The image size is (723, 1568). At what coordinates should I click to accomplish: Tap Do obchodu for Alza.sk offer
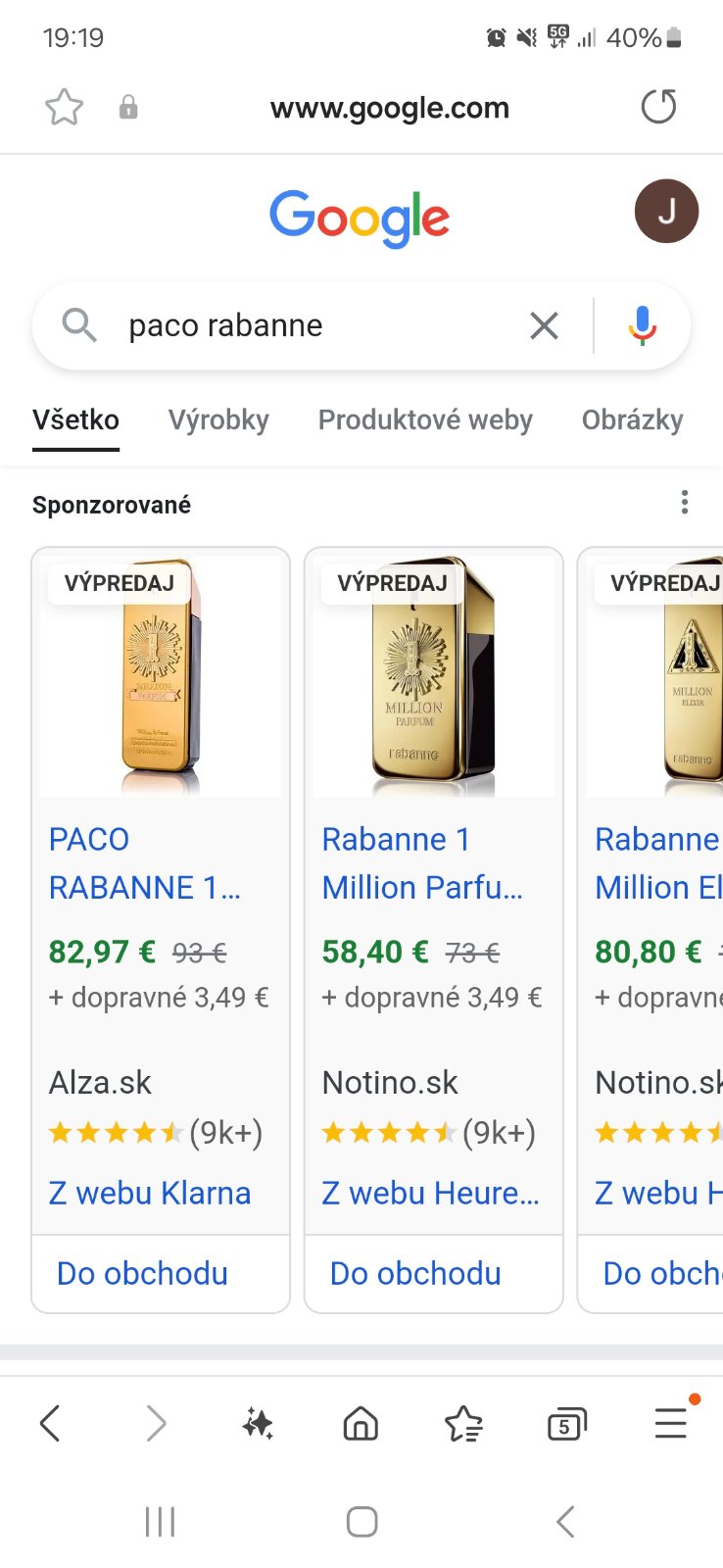coord(143,1273)
